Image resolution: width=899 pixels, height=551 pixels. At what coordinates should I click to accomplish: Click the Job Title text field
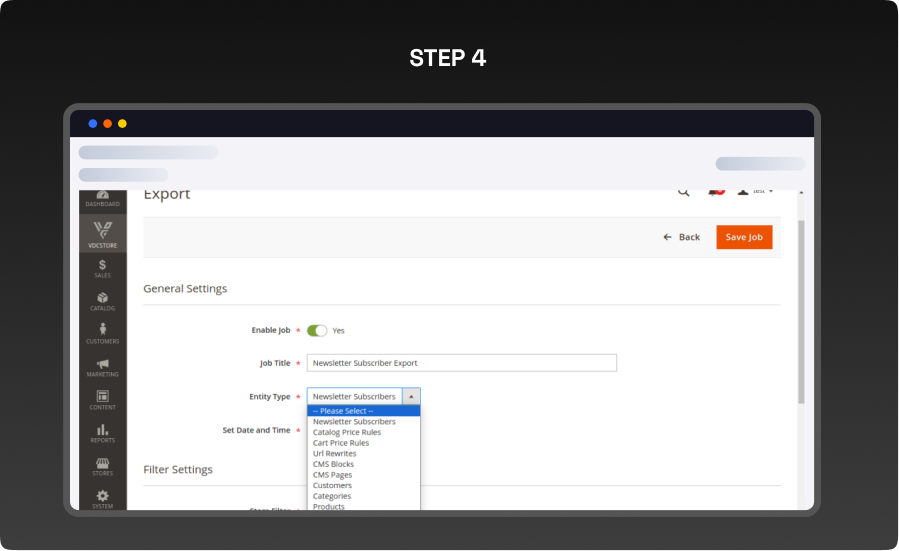click(461, 363)
